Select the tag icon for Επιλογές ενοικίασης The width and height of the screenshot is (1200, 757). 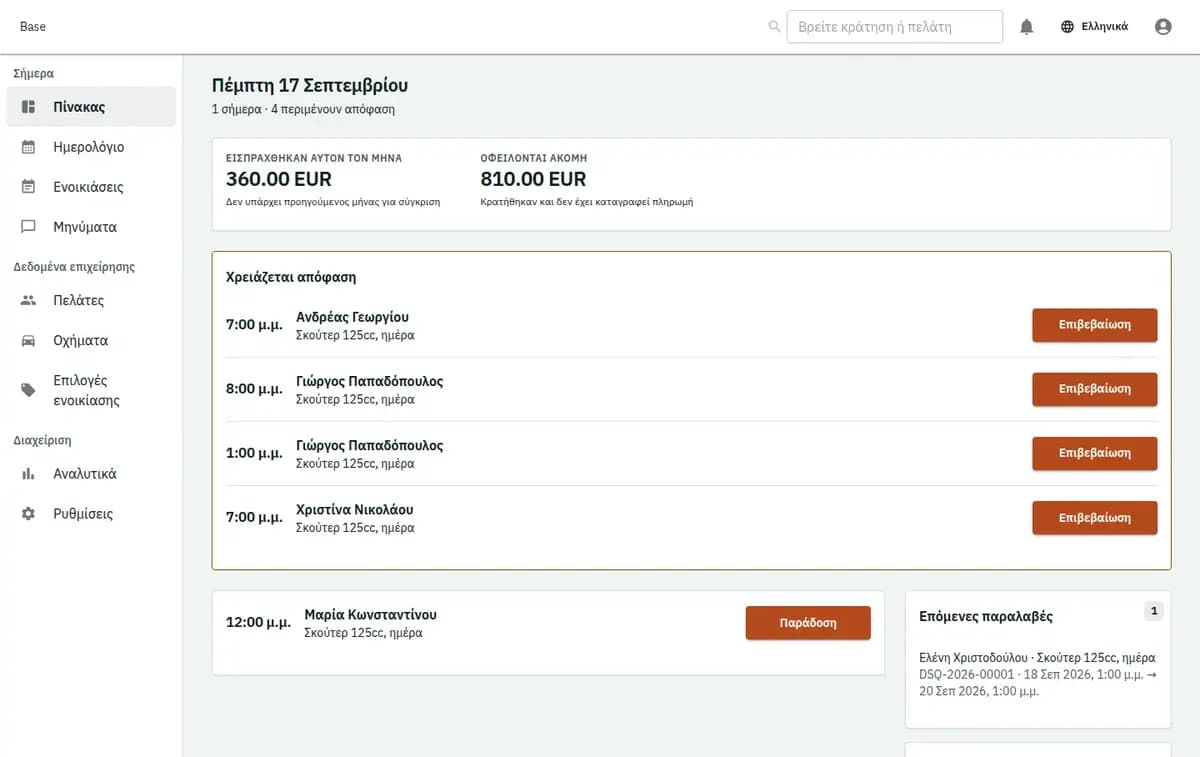(x=29, y=390)
